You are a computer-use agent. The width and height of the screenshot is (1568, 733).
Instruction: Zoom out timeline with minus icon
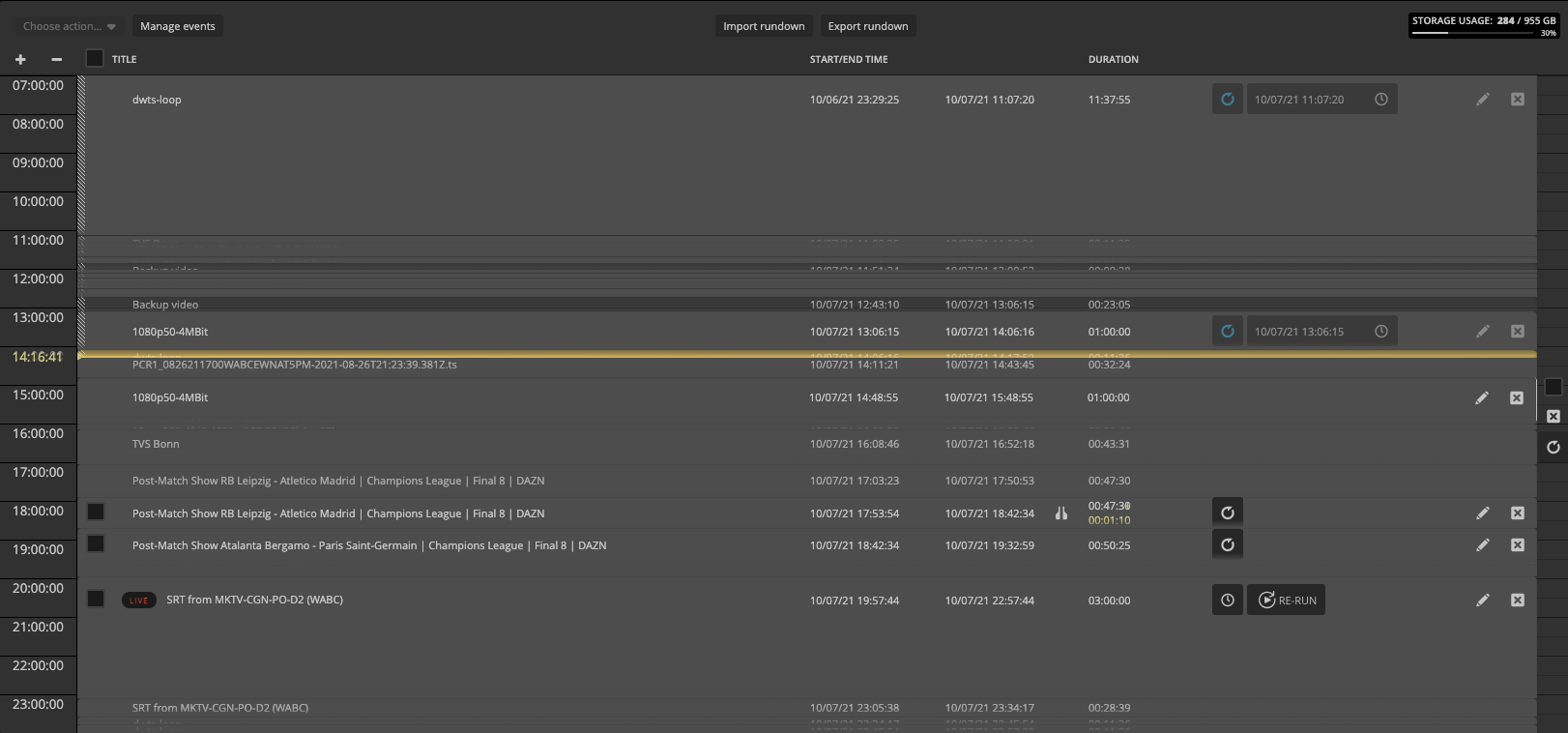(x=57, y=59)
